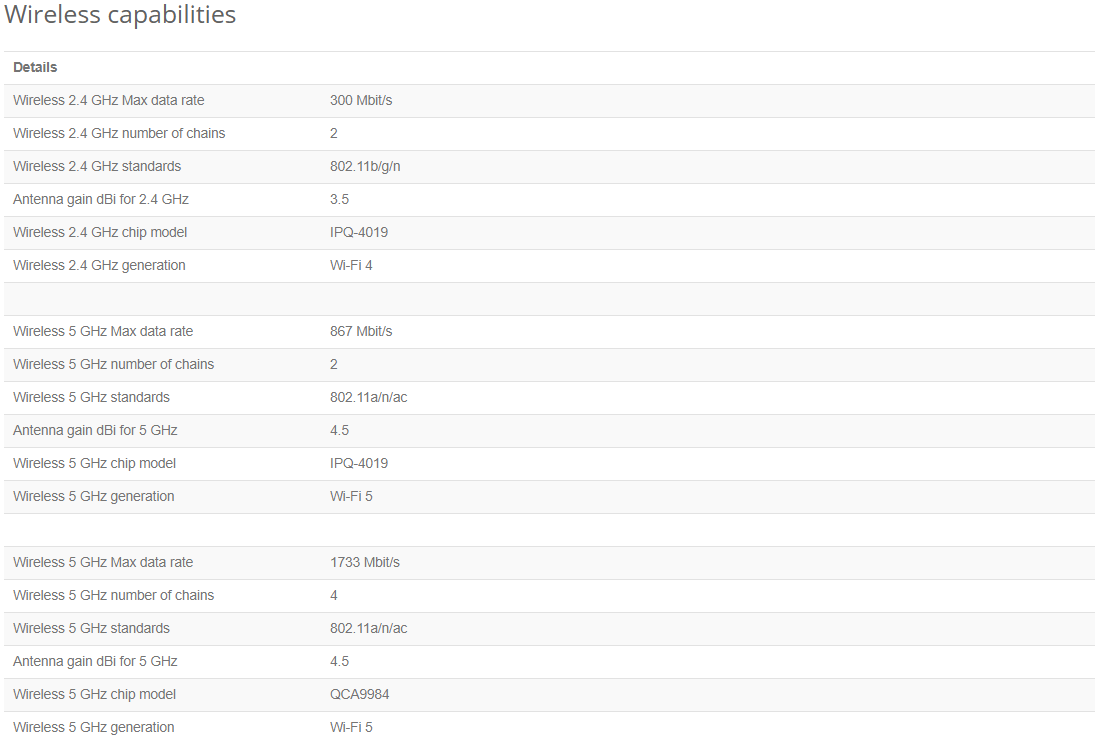Click the Wireless capabilities heading
Screen dimensions: 1107x746
tap(120, 15)
